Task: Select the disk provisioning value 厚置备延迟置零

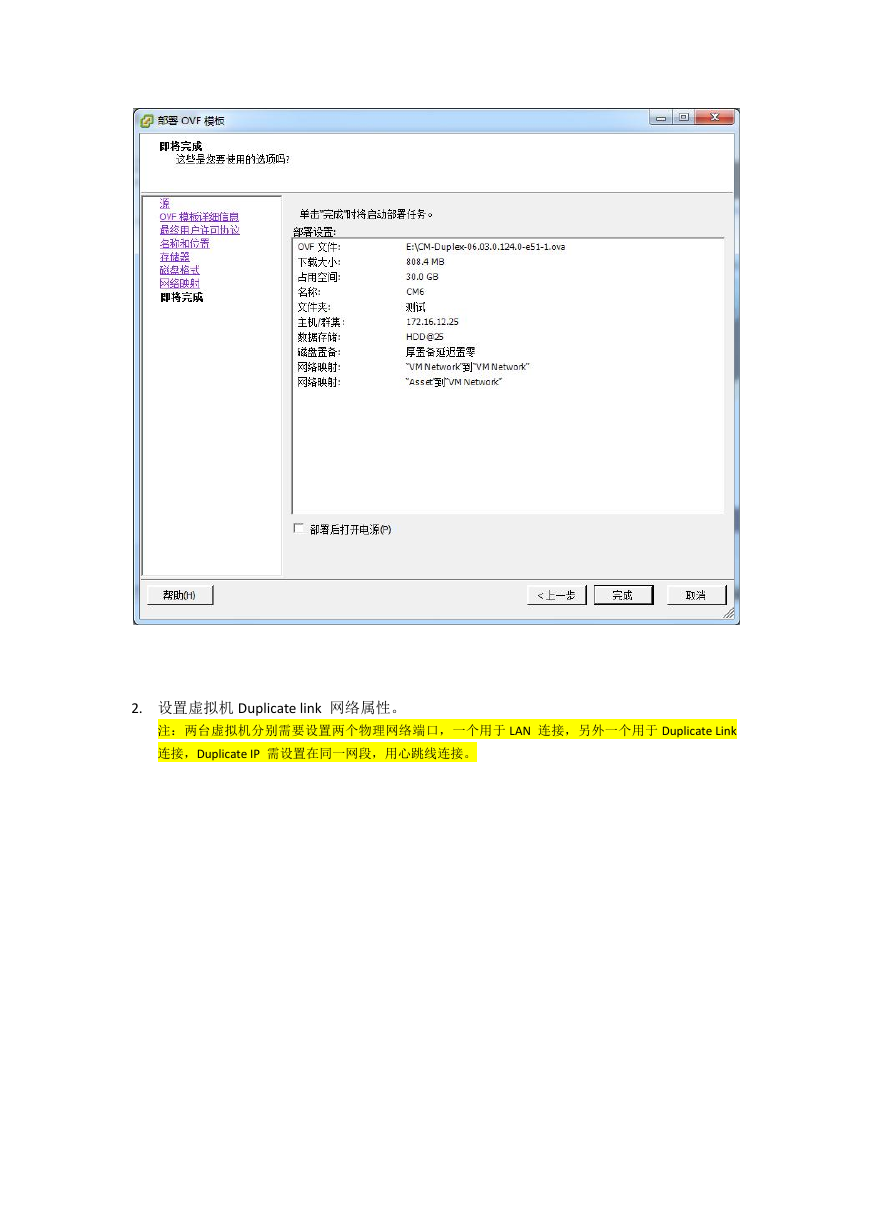Action: [x=440, y=352]
